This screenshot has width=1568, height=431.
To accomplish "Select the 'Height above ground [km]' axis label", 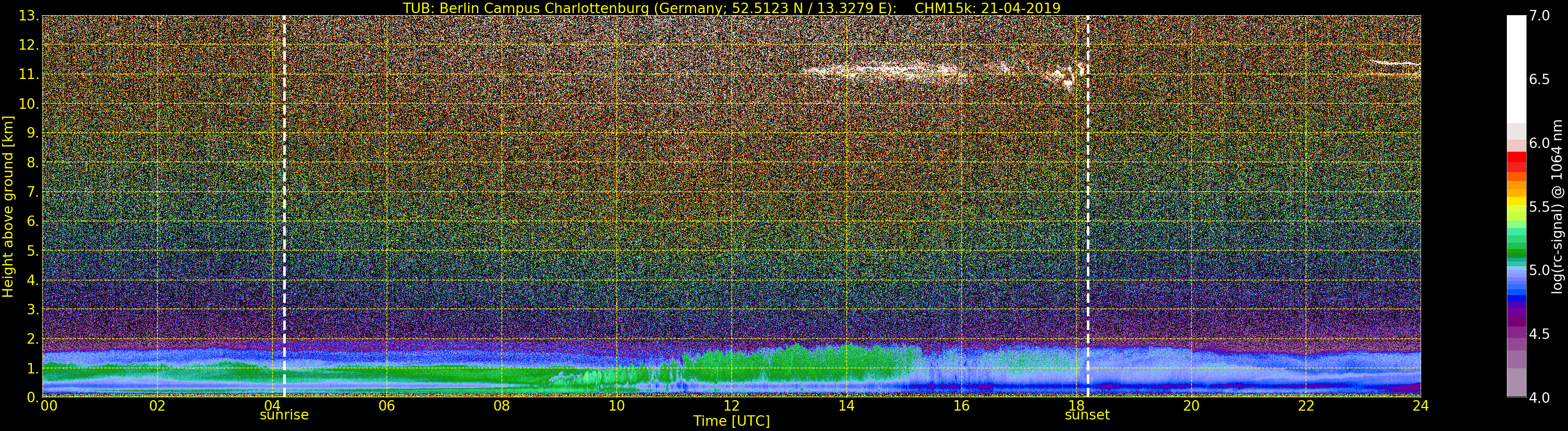I will point(8,207).
